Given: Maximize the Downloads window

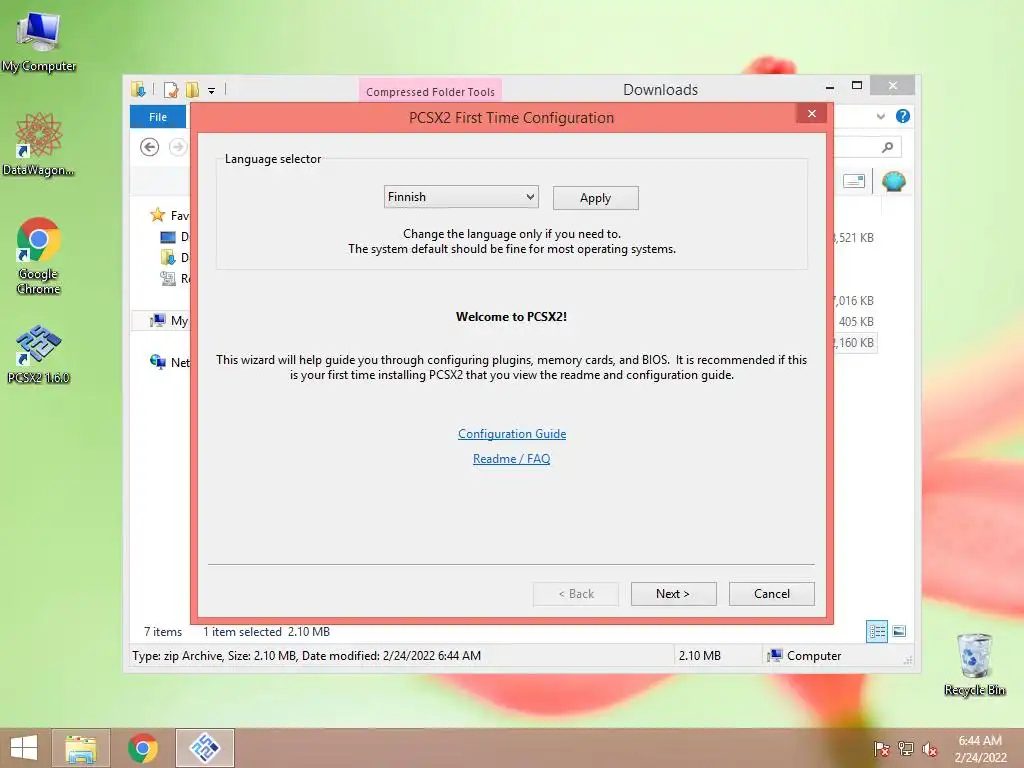Looking at the screenshot, I should [857, 86].
